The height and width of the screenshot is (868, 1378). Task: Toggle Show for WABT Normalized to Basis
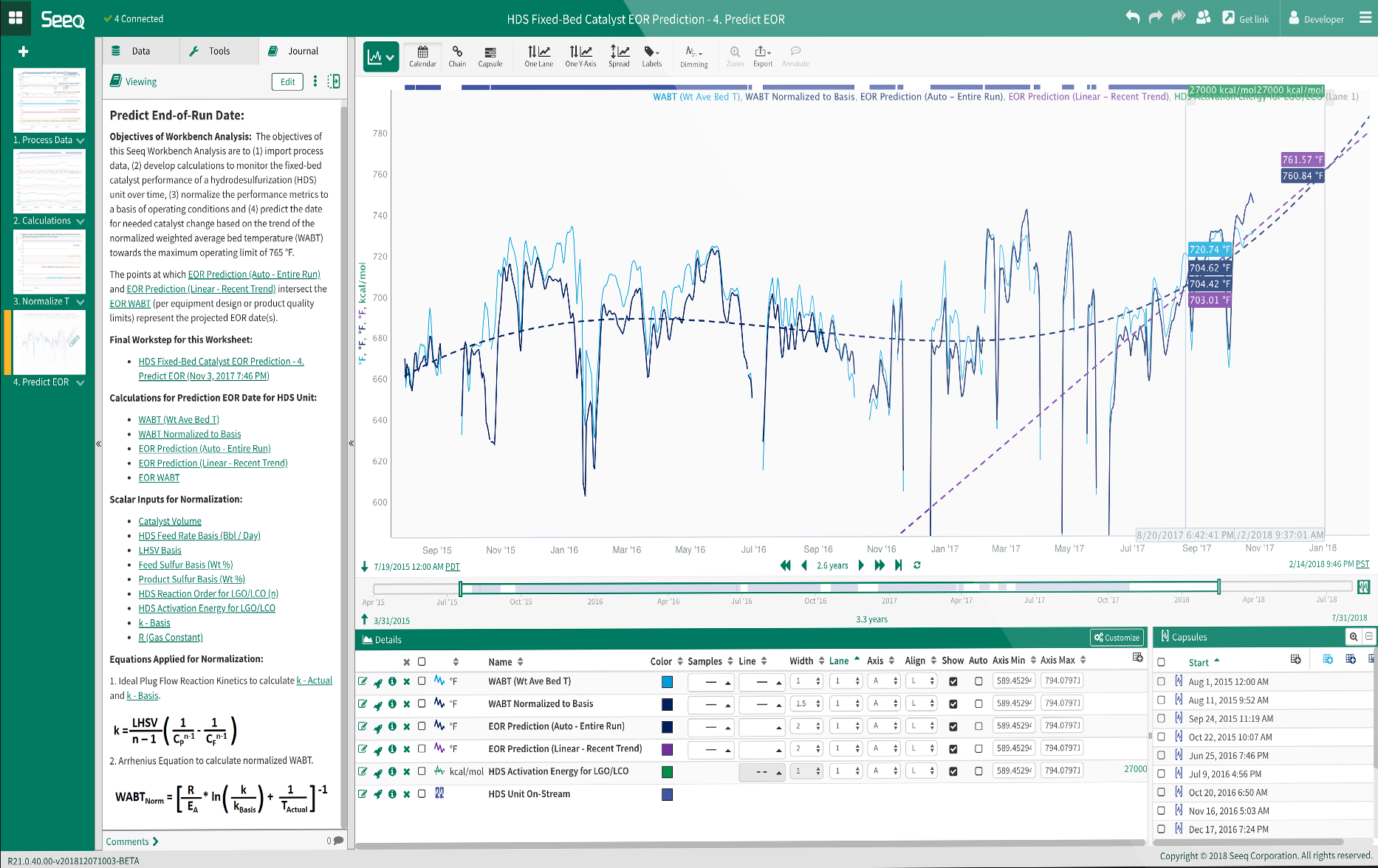pos(953,704)
